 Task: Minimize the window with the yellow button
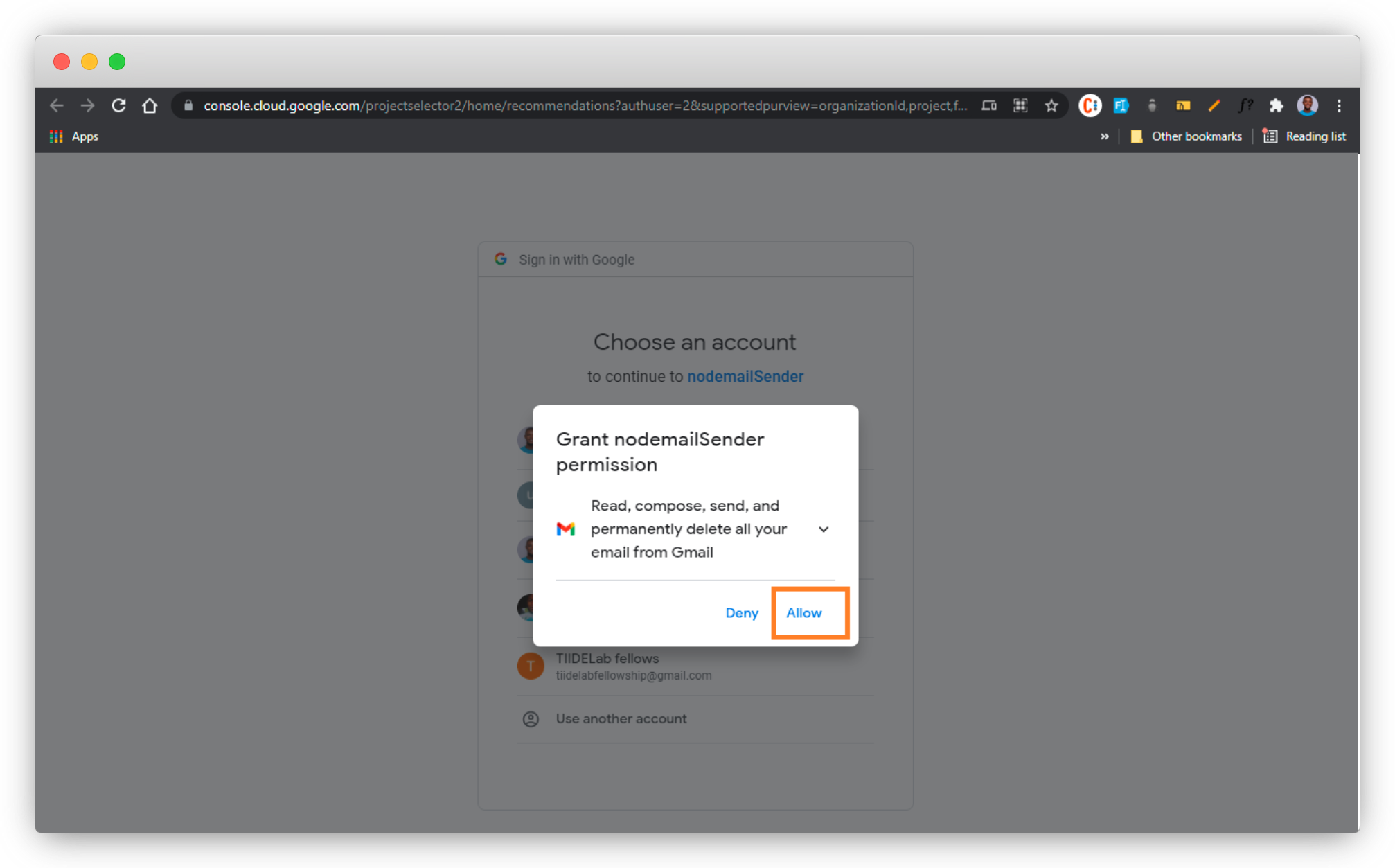pos(89,62)
